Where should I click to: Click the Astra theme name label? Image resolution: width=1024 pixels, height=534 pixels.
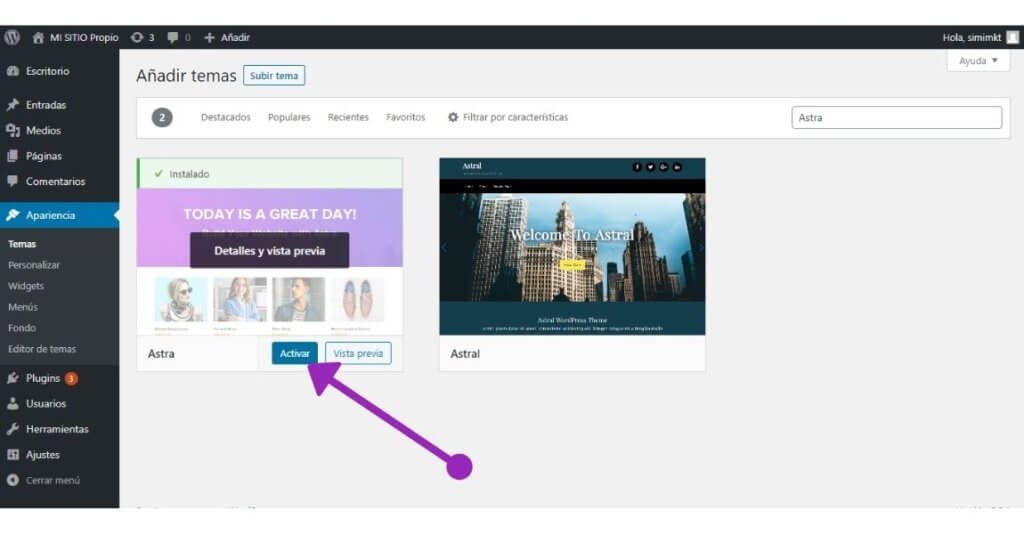pos(161,353)
